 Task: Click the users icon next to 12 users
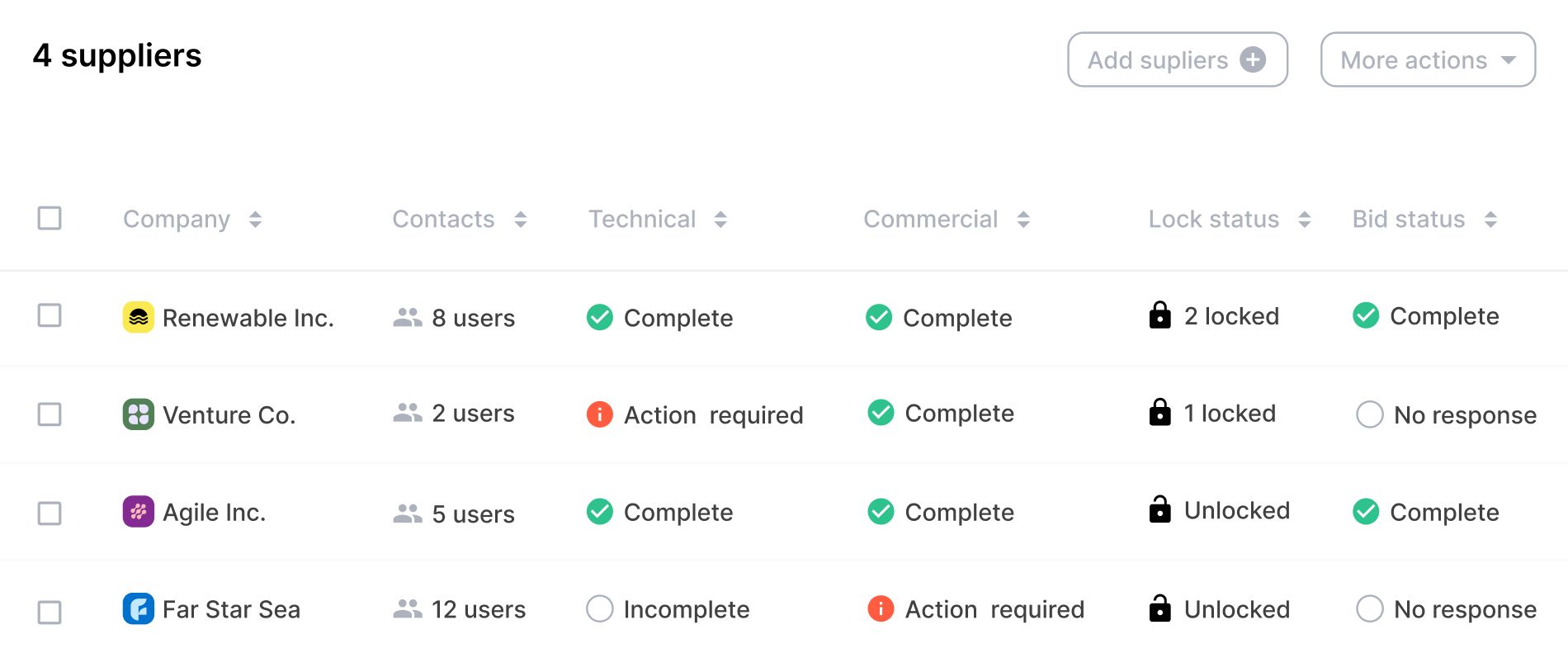pyautogui.click(x=408, y=609)
